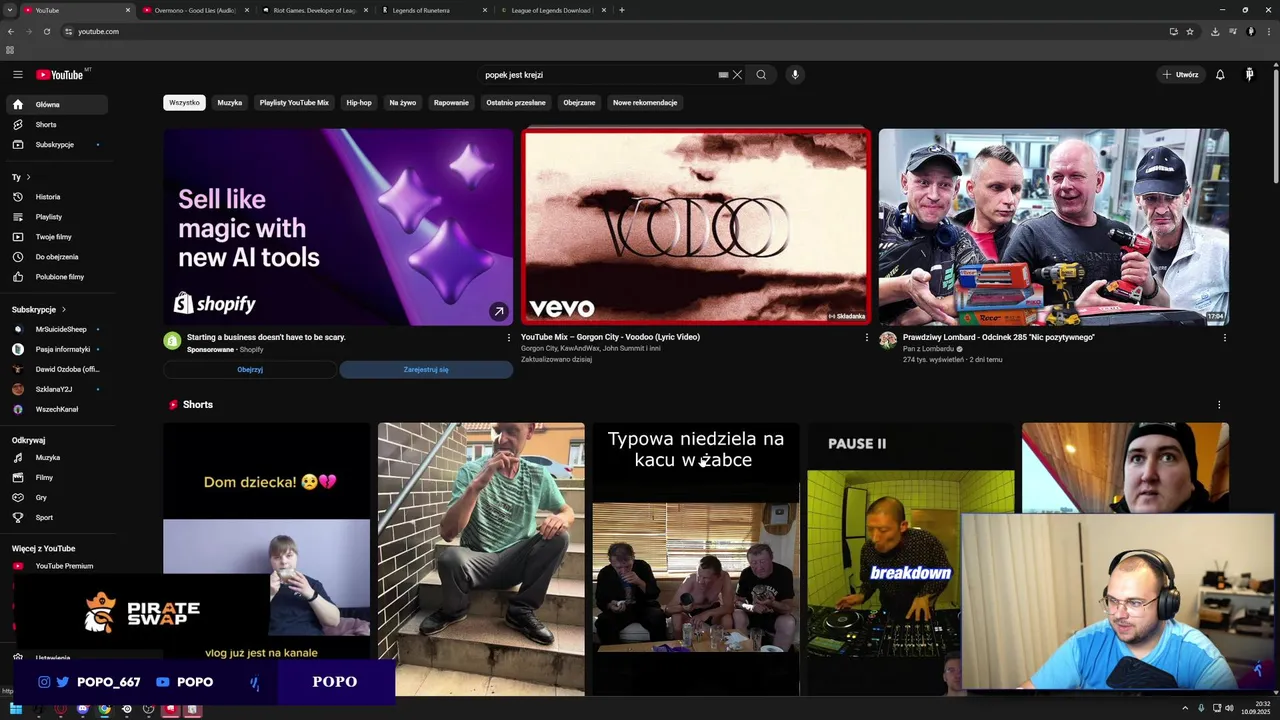Open the Pan z Lombardu channel link

[928, 349]
